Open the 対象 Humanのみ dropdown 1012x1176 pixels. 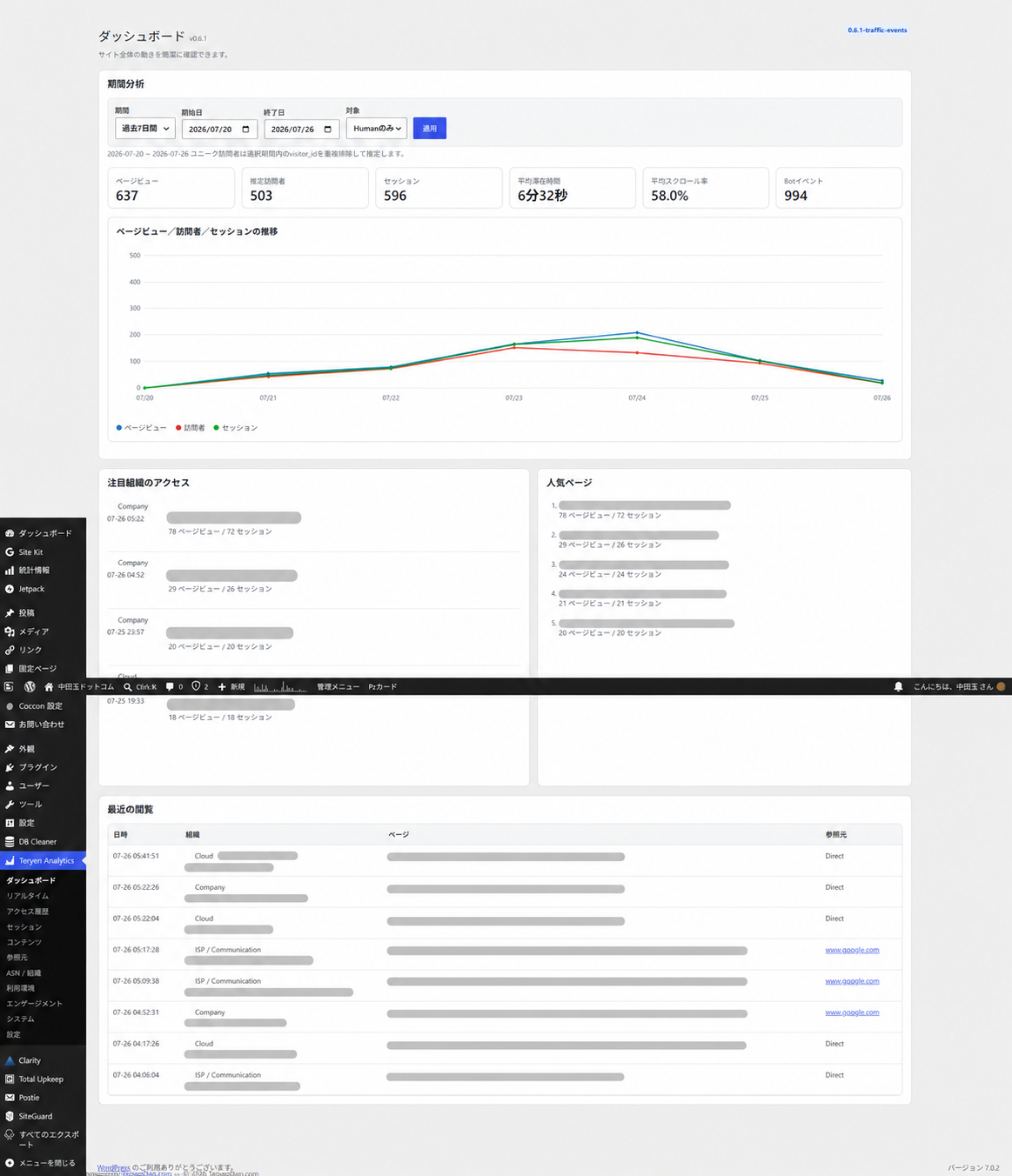(x=377, y=129)
